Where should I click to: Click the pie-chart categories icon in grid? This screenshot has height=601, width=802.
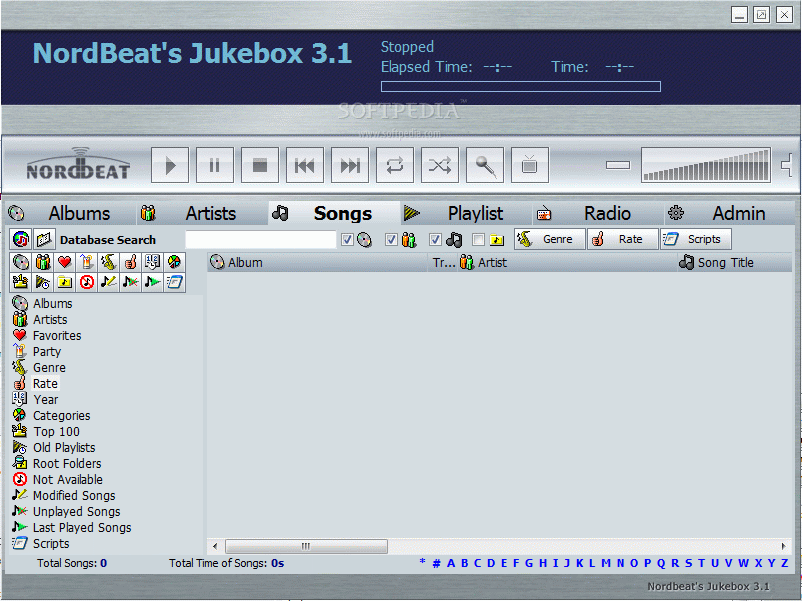pyautogui.click(x=174, y=262)
